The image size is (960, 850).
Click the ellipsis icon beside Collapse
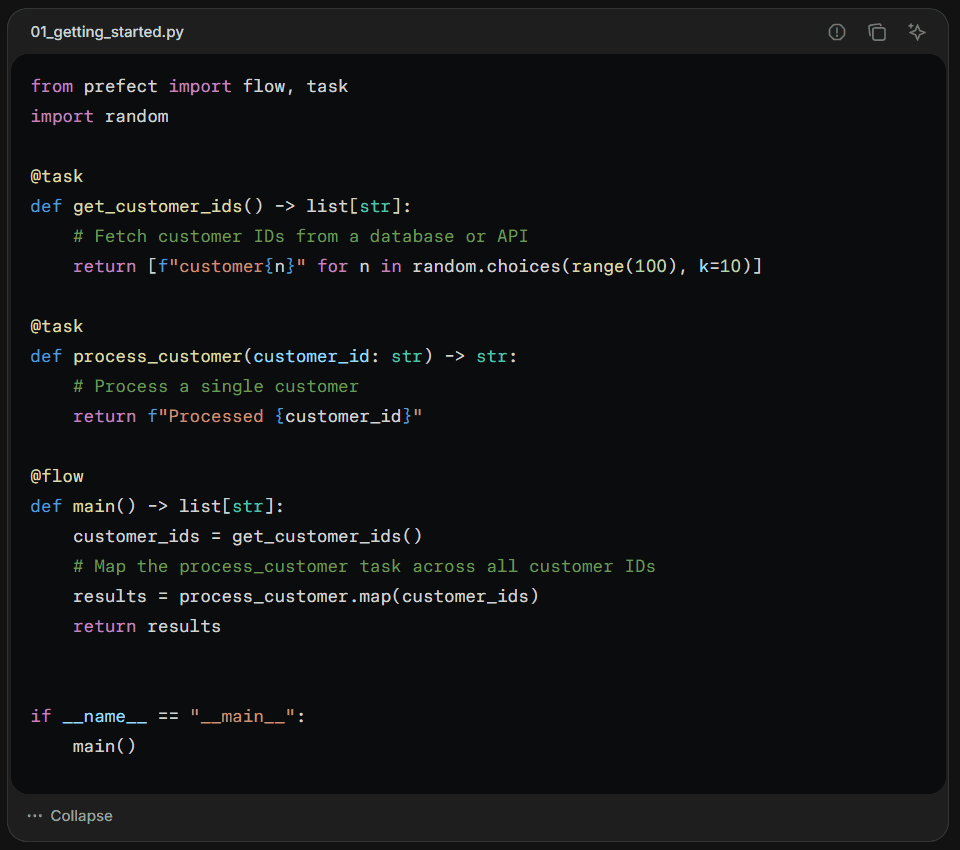(x=35, y=816)
